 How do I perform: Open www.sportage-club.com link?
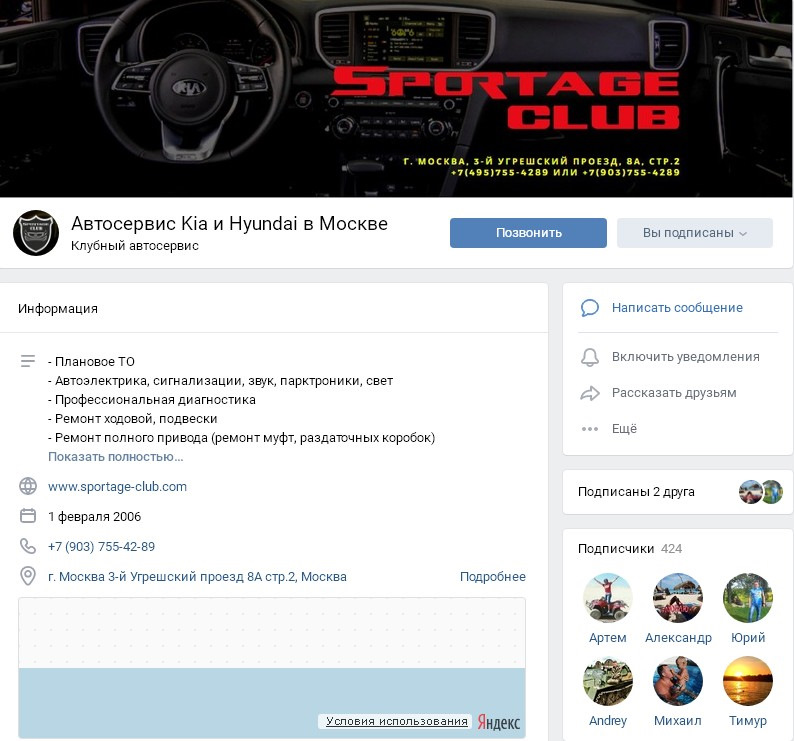click(x=117, y=486)
